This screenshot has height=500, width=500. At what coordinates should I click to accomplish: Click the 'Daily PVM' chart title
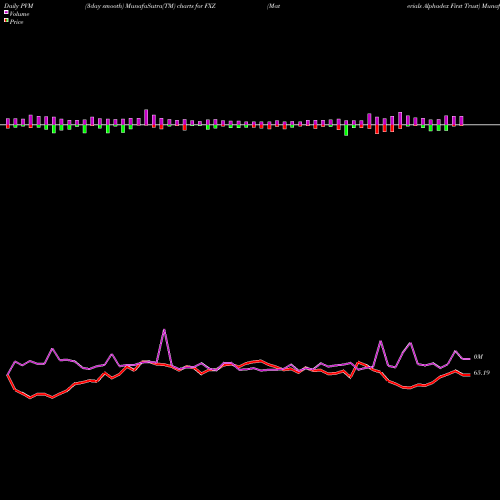point(19,6)
